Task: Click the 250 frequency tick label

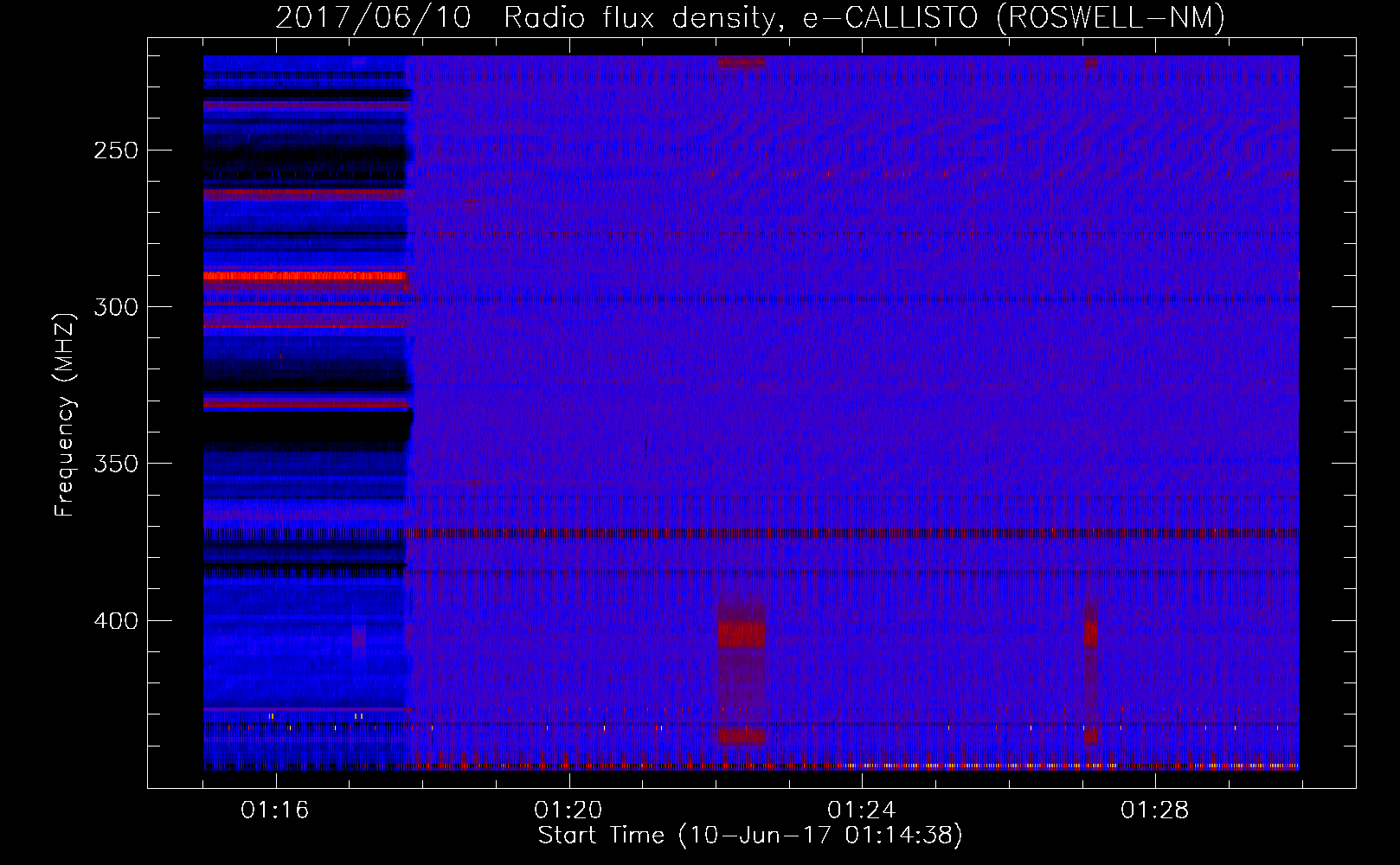Action: click(x=116, y=151)
